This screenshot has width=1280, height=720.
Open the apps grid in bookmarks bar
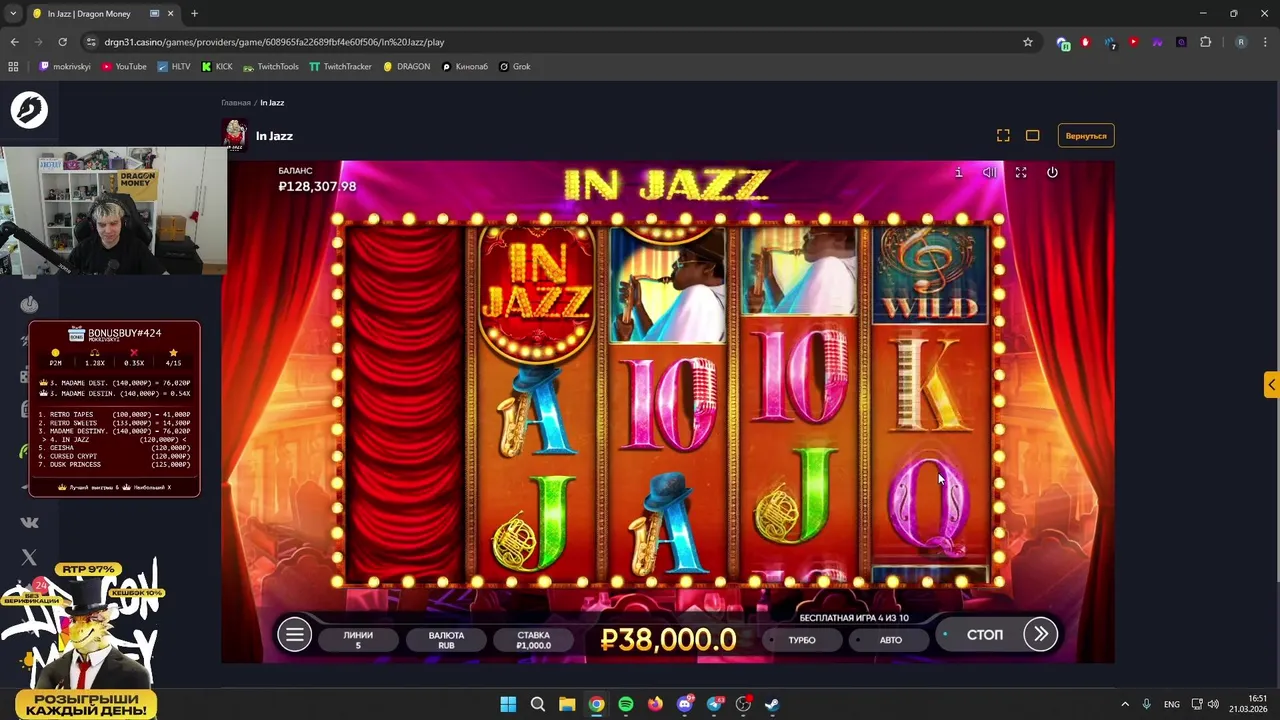point(13,67)
